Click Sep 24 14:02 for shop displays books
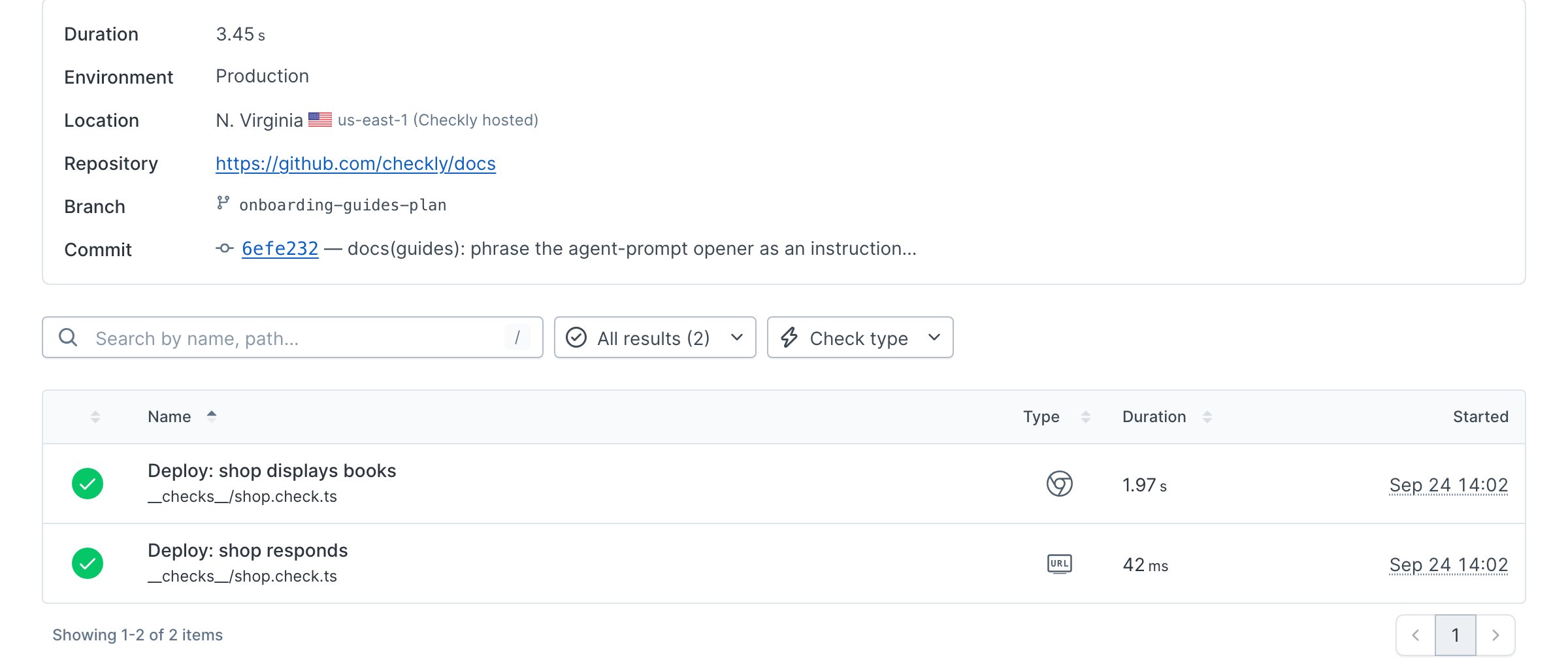Image resolution: width=1568 pixels, height=660 pixels. [x=1448, y=485]
